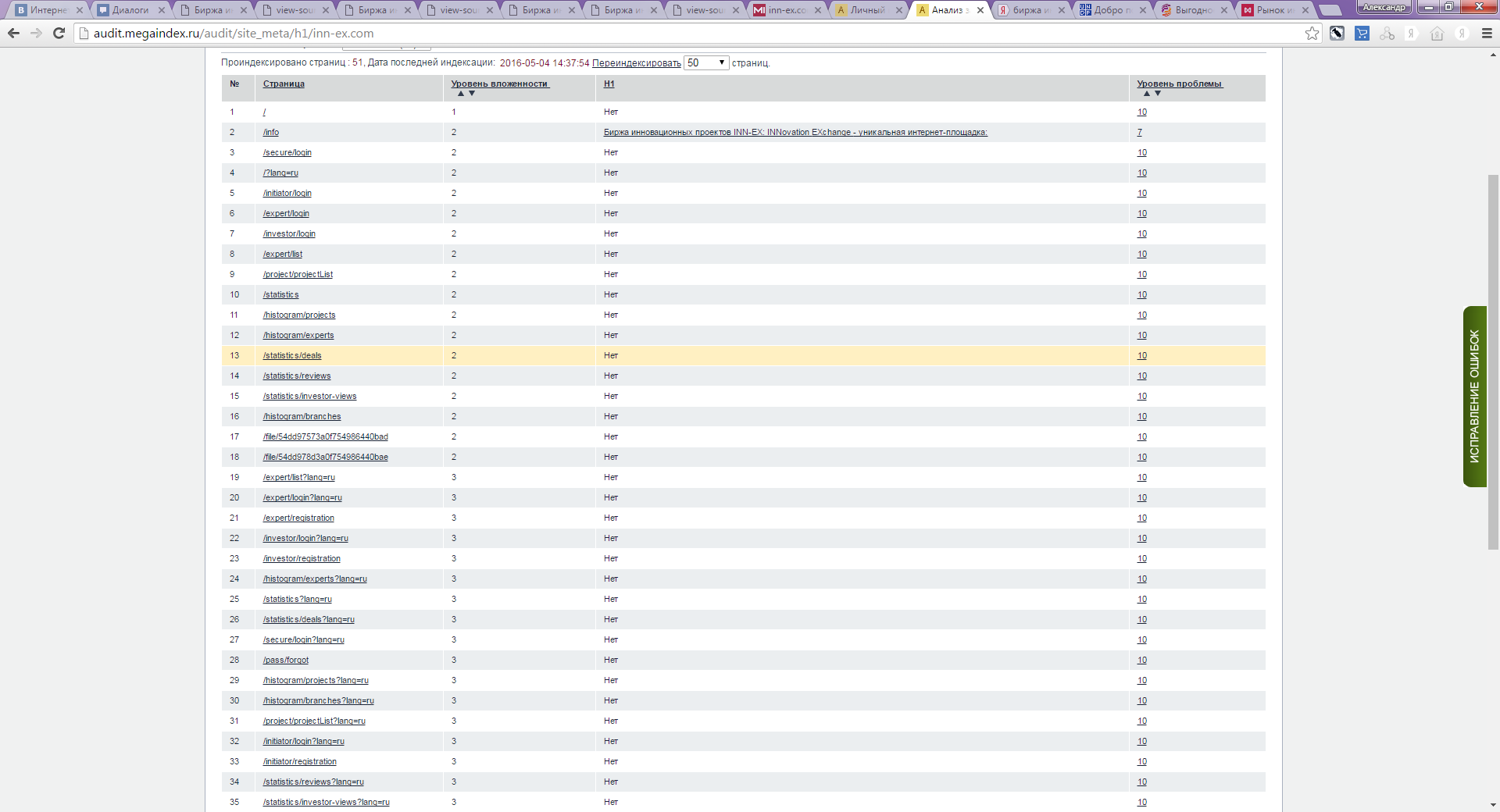Click problem level 7 for /info row
Image resolution: width=1500 pixels, height=812 pixels.
[x=1140, y=132]
